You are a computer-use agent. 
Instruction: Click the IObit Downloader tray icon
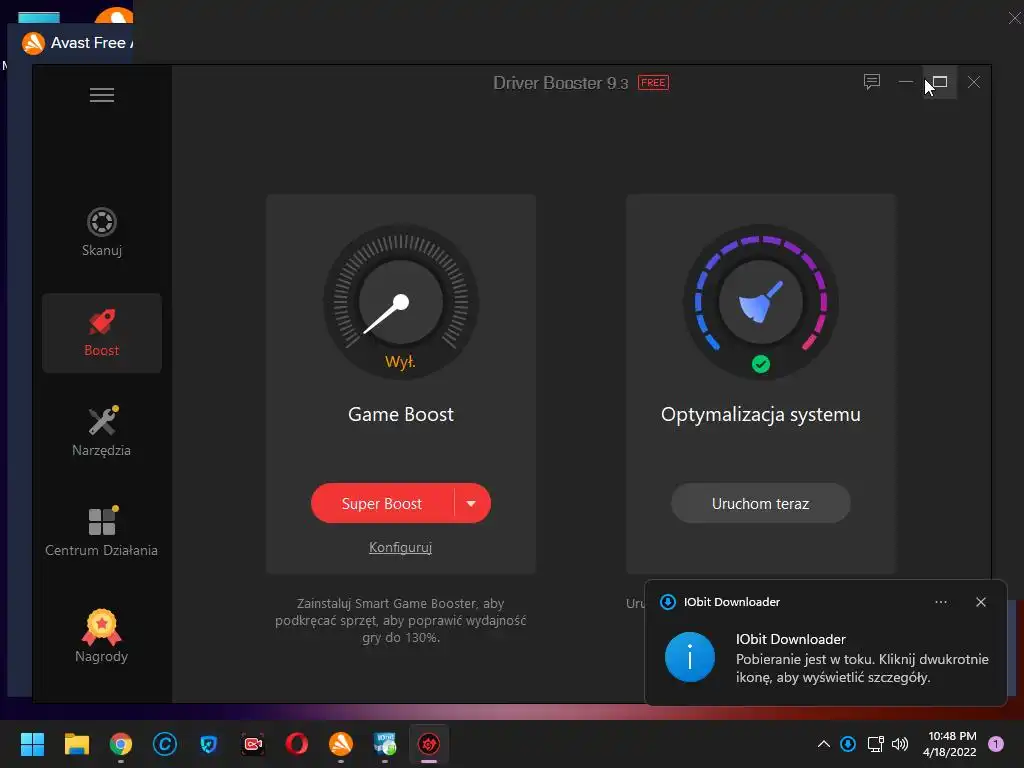848,744
